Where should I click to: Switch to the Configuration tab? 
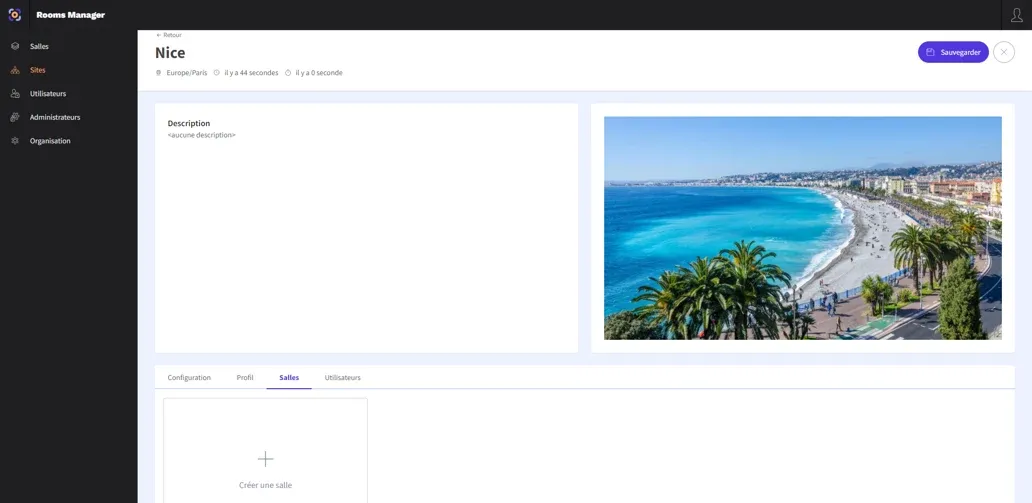[189, 378]
